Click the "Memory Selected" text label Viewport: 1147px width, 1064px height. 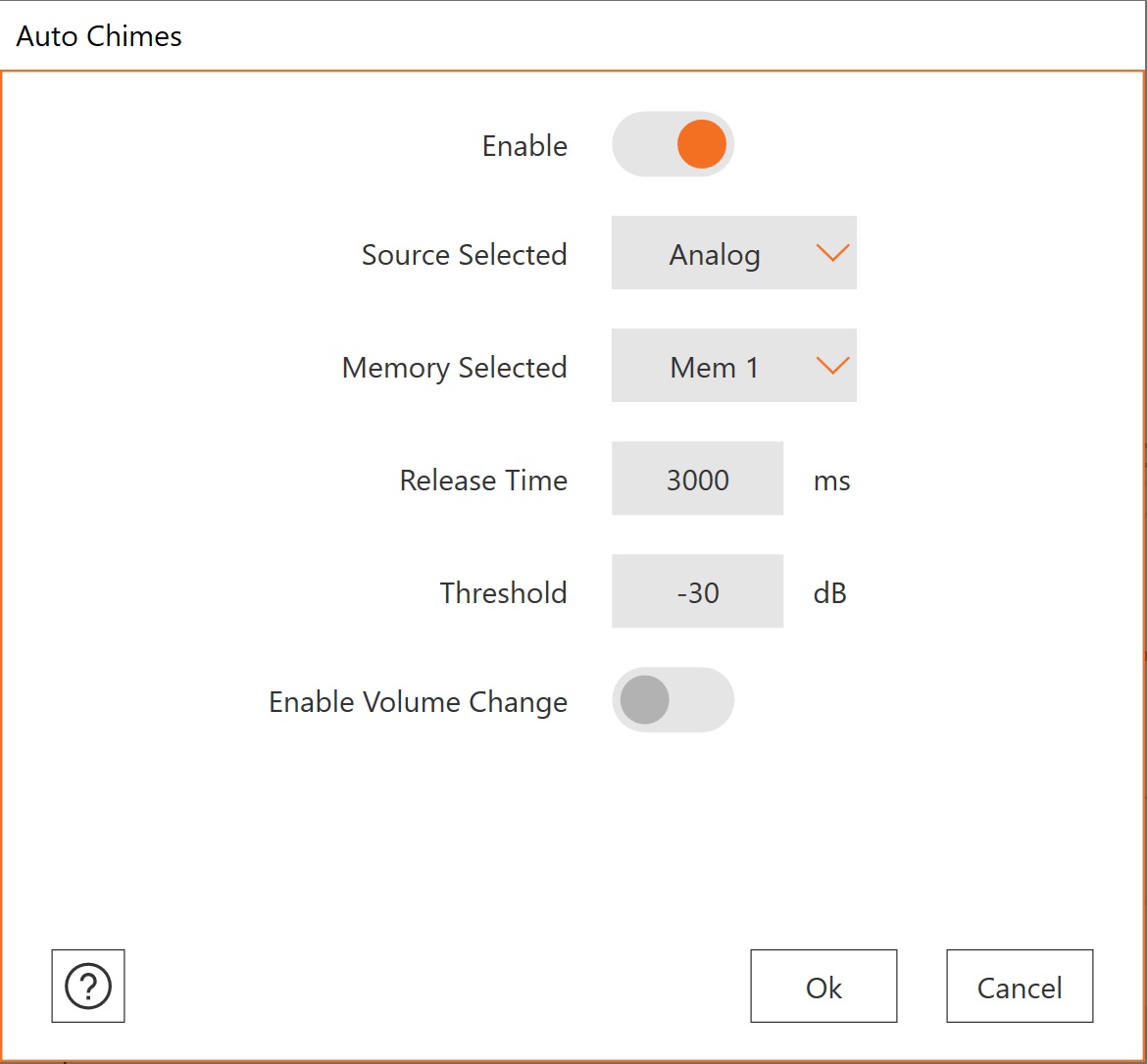pos(454,368)
